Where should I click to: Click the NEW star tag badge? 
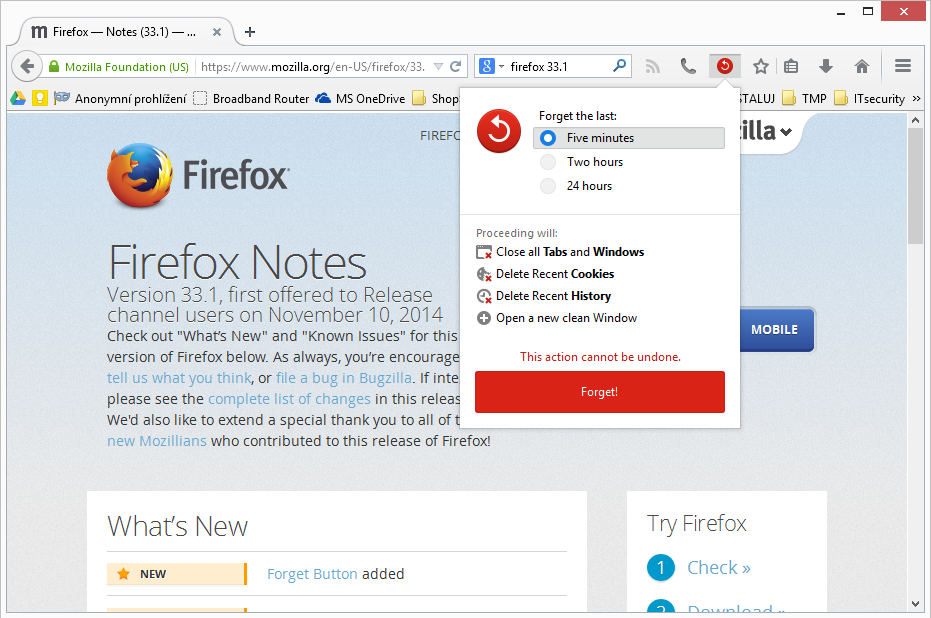coord(176,574)
